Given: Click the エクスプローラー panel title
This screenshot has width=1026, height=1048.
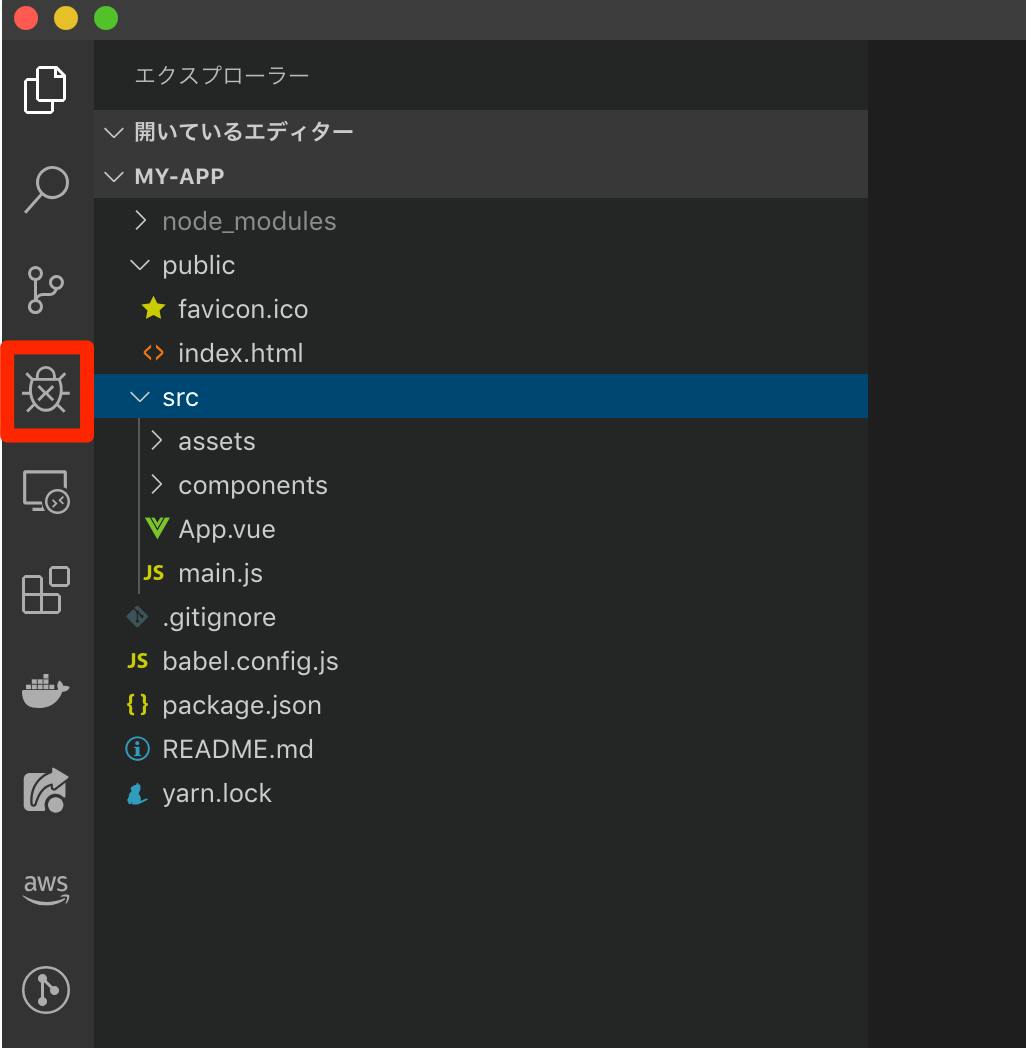Looking at the screenshot, I should 222,76.
